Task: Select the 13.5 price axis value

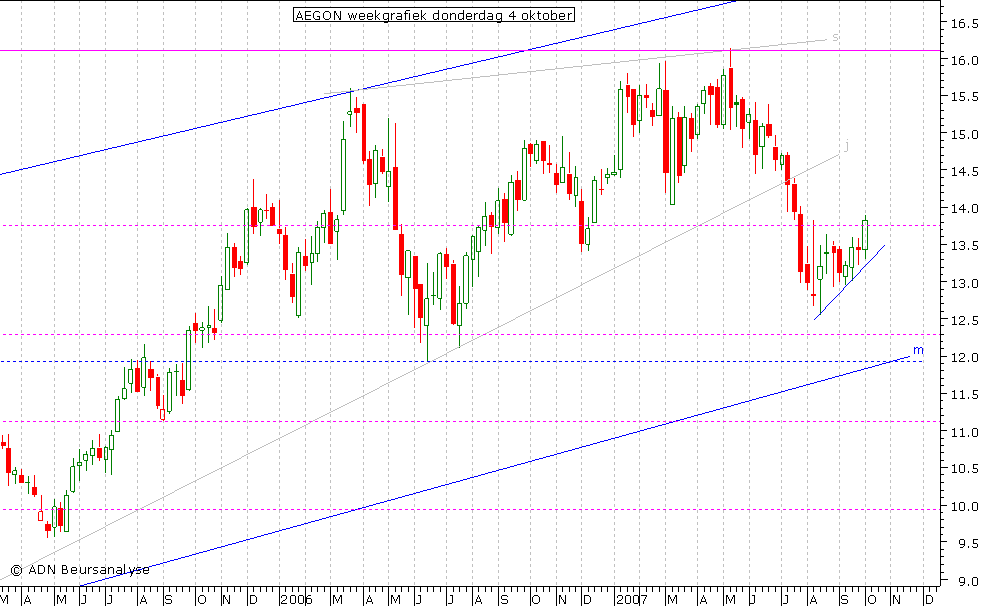Action: (x=964, y=246)
